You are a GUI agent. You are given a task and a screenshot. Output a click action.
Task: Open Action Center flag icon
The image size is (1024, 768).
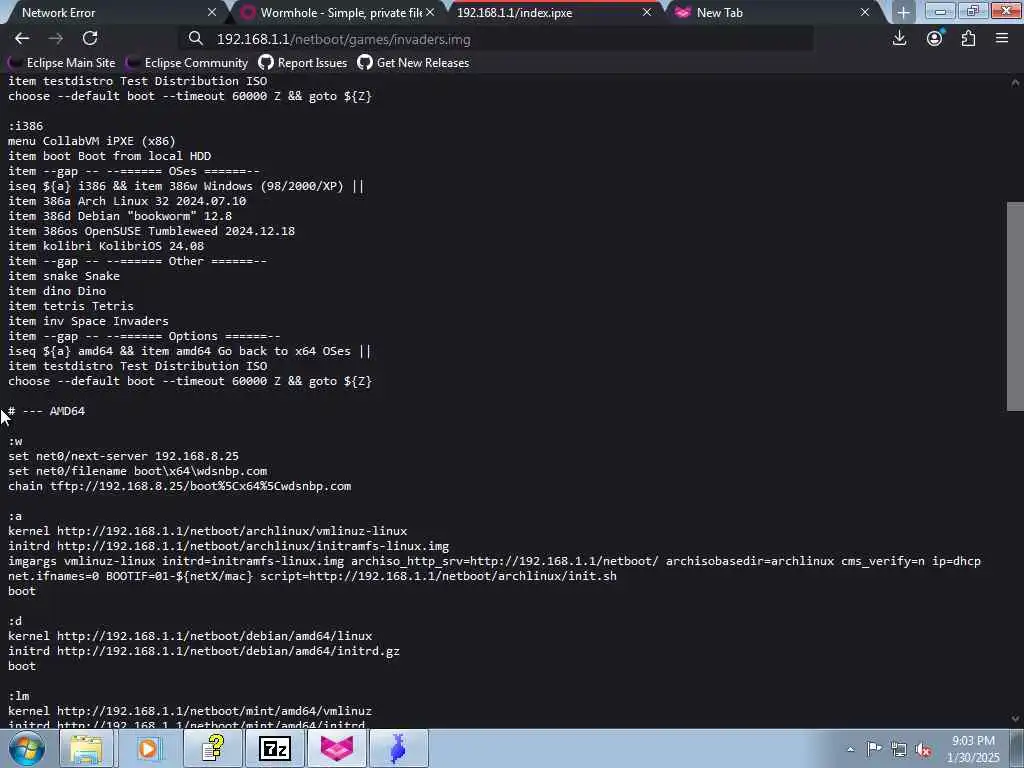874,749
